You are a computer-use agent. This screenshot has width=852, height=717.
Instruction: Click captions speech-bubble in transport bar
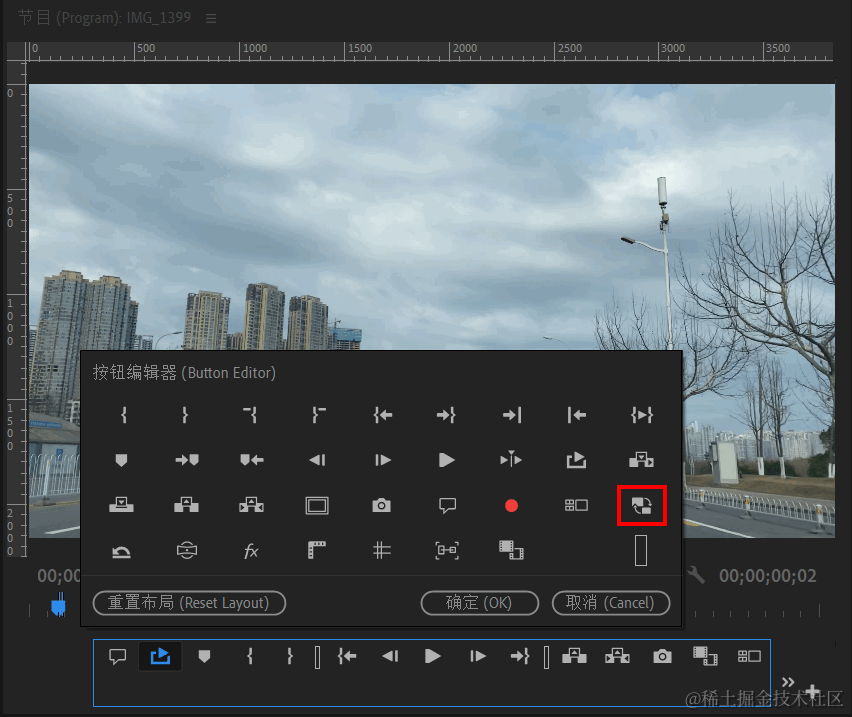coord(117,657)
